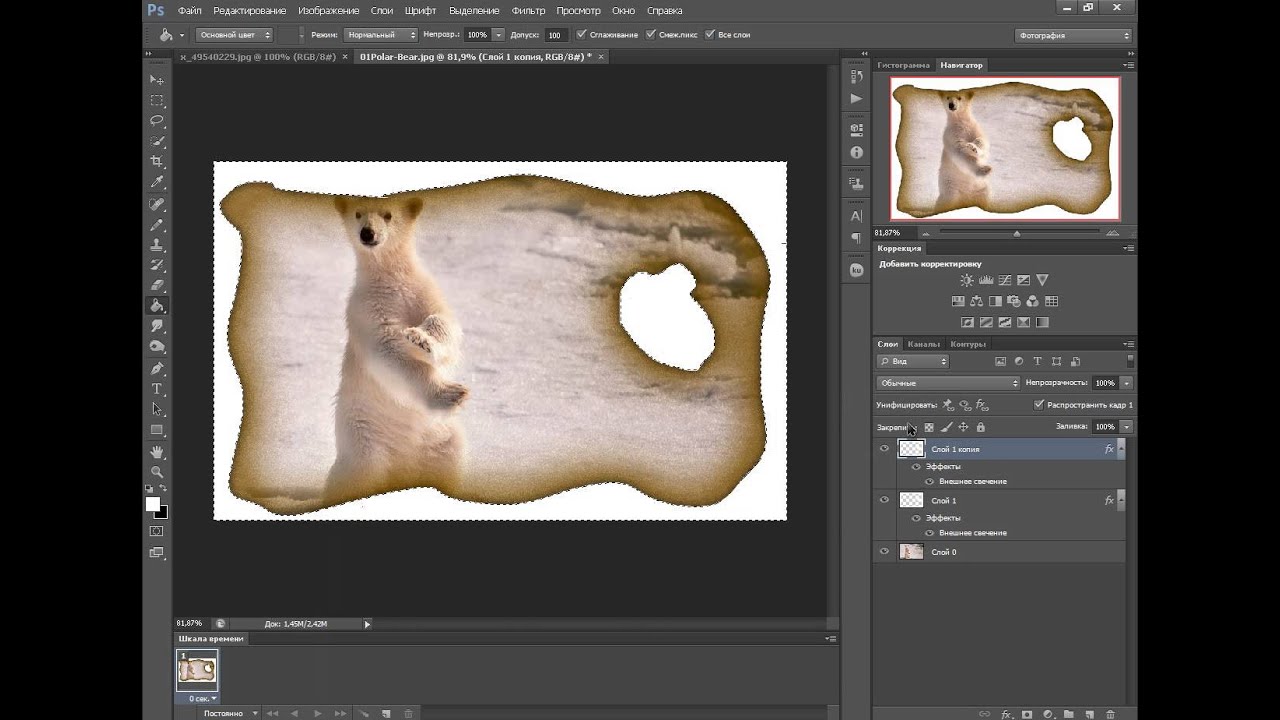Select the Clone Stamp tool

point(157,244)
